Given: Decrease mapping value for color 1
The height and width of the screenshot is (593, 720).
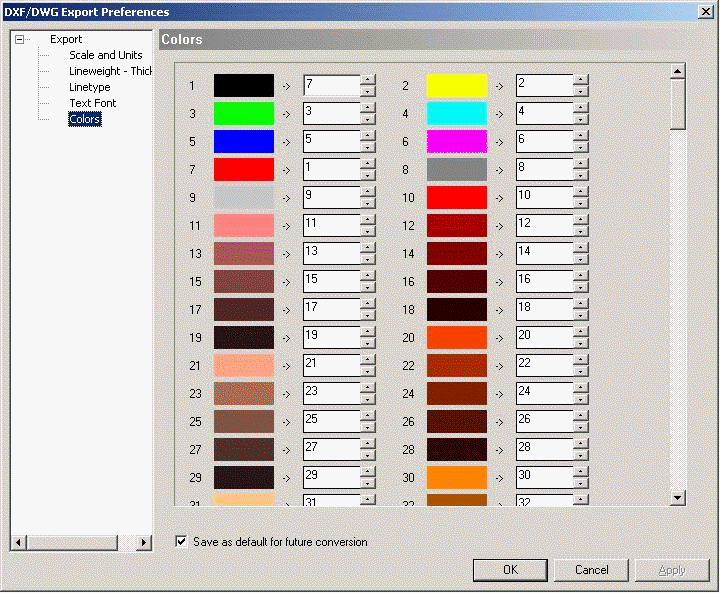Looking at the screenshot, I should tap(367, 91).
